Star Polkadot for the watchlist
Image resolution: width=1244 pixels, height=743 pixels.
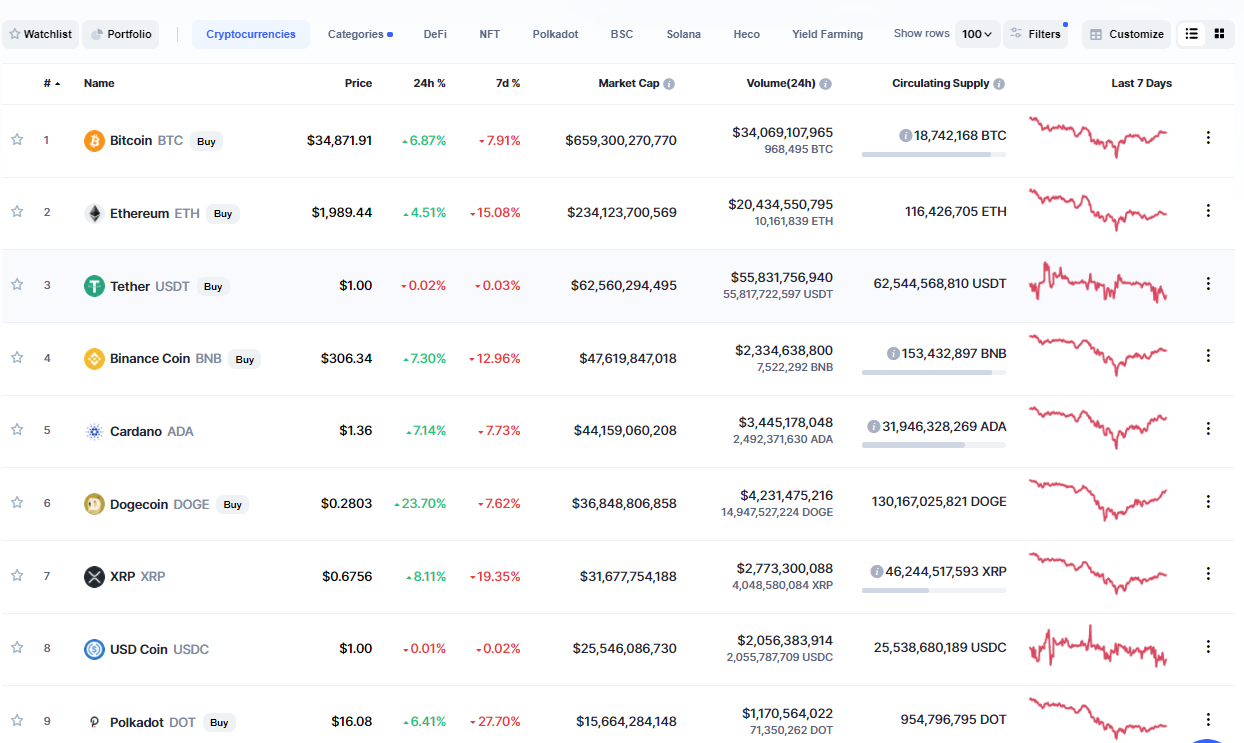17,720
